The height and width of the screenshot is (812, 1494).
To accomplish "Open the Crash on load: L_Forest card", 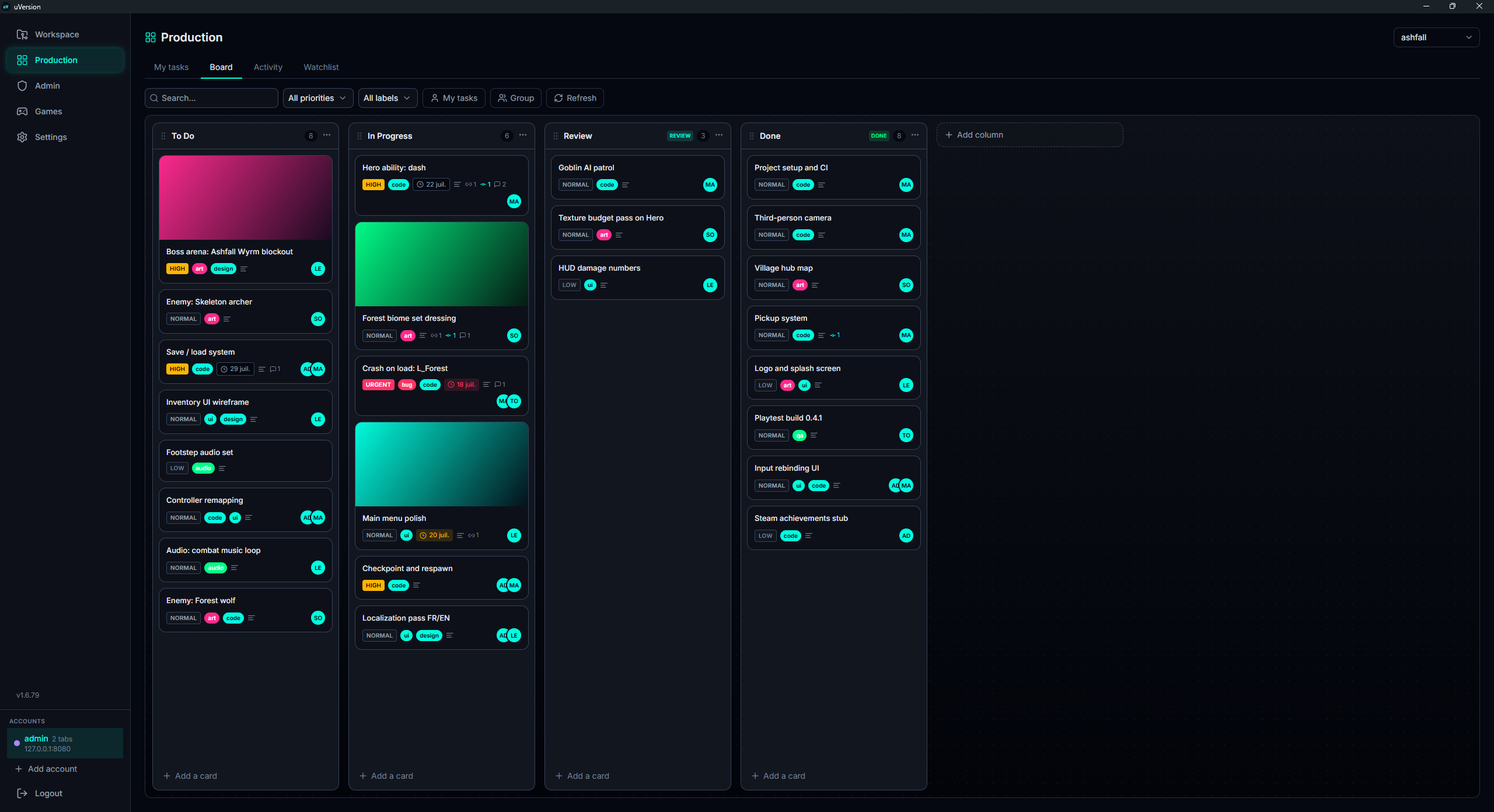I will pos(442,386).
